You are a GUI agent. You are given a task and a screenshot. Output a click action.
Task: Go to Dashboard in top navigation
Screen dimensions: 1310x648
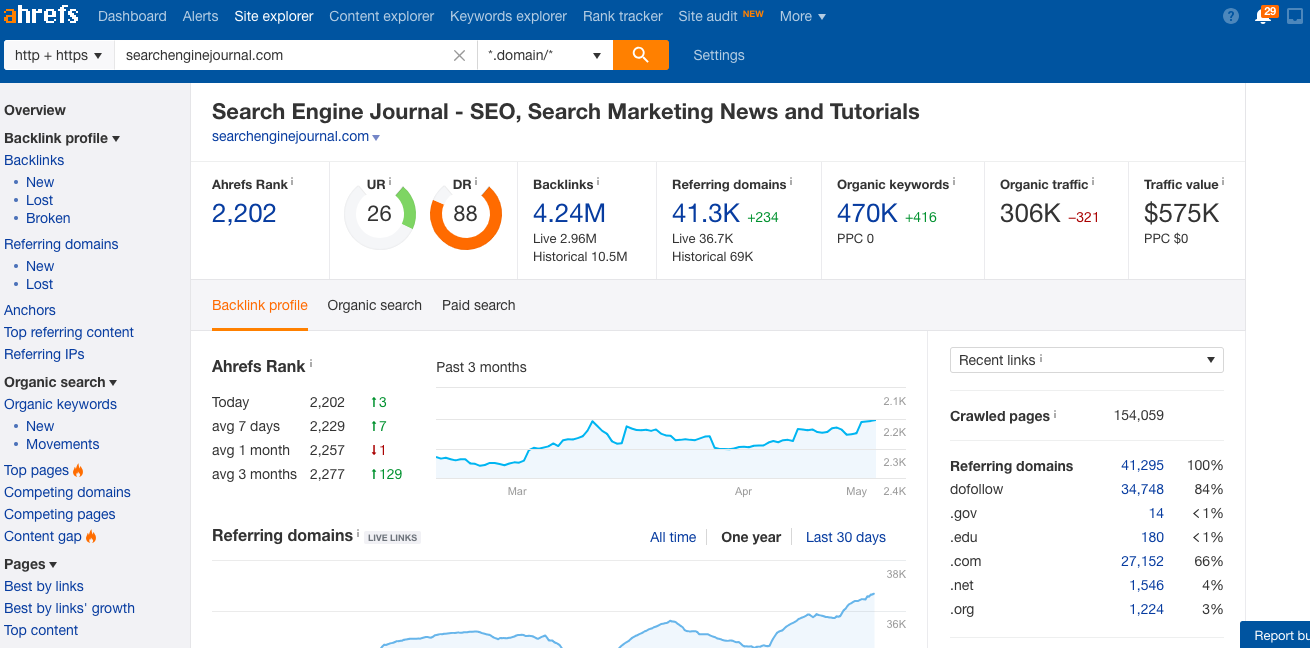132,16
